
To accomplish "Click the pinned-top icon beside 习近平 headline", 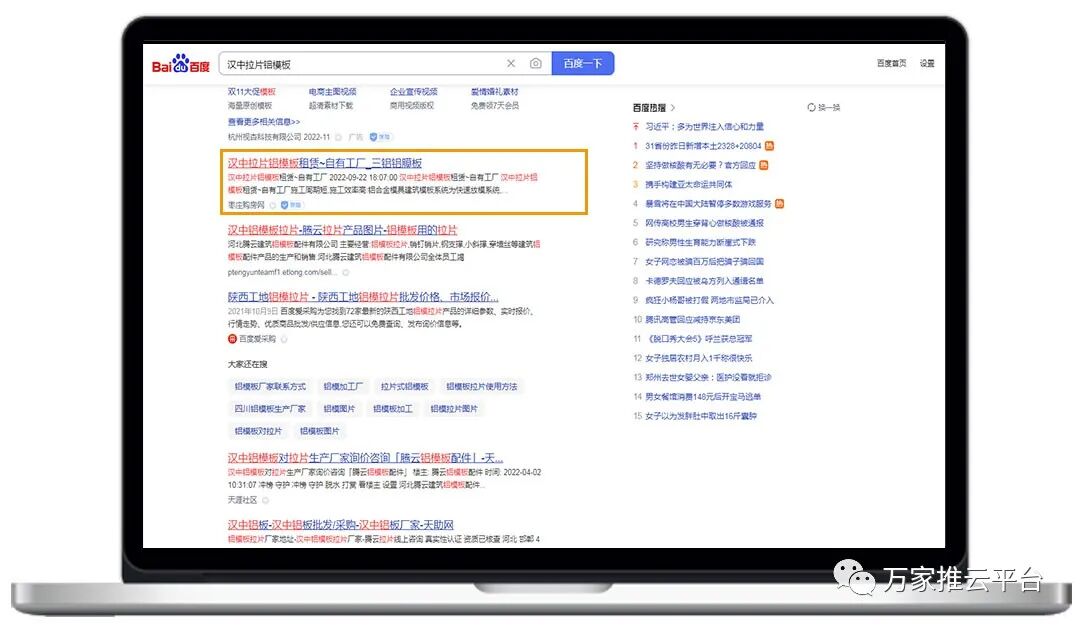I will (636, 127).
